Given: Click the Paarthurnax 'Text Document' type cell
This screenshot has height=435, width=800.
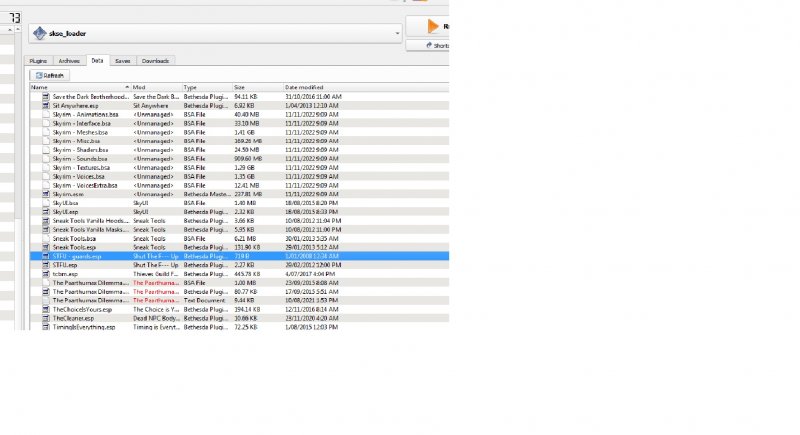Looking at the screenshot, I should (205, 300).
